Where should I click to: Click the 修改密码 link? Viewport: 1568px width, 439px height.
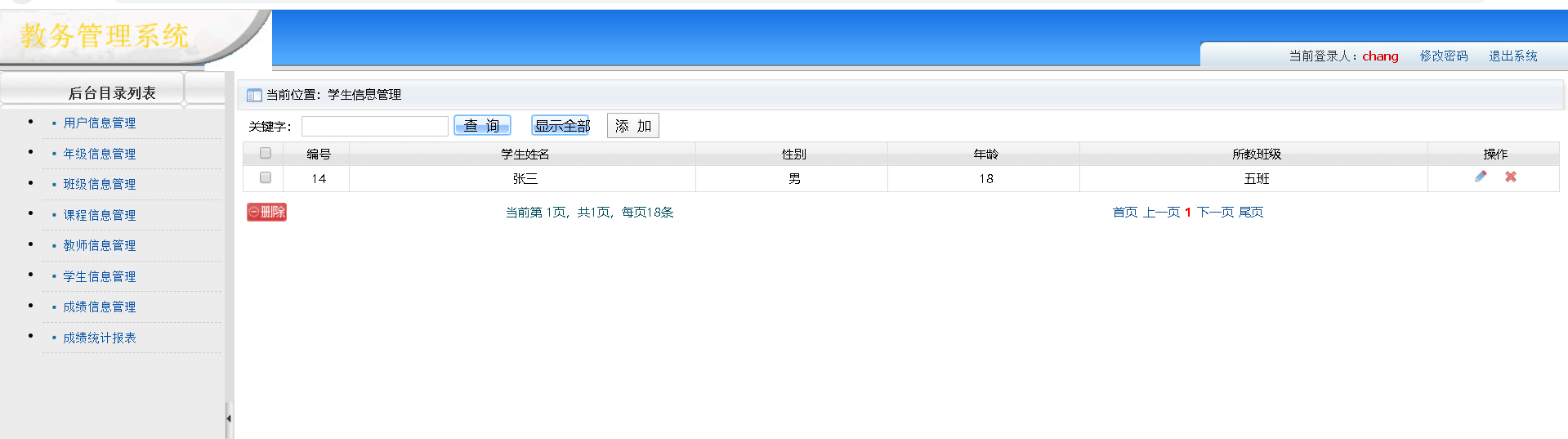[x=1444, y=56]
